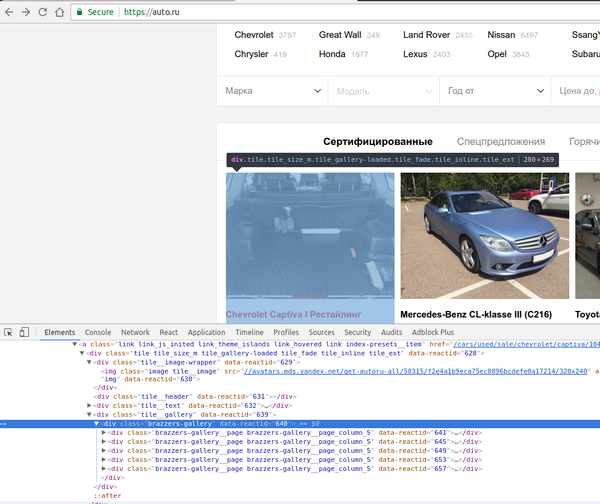Switch to the Console tab in DevTools

98,332
